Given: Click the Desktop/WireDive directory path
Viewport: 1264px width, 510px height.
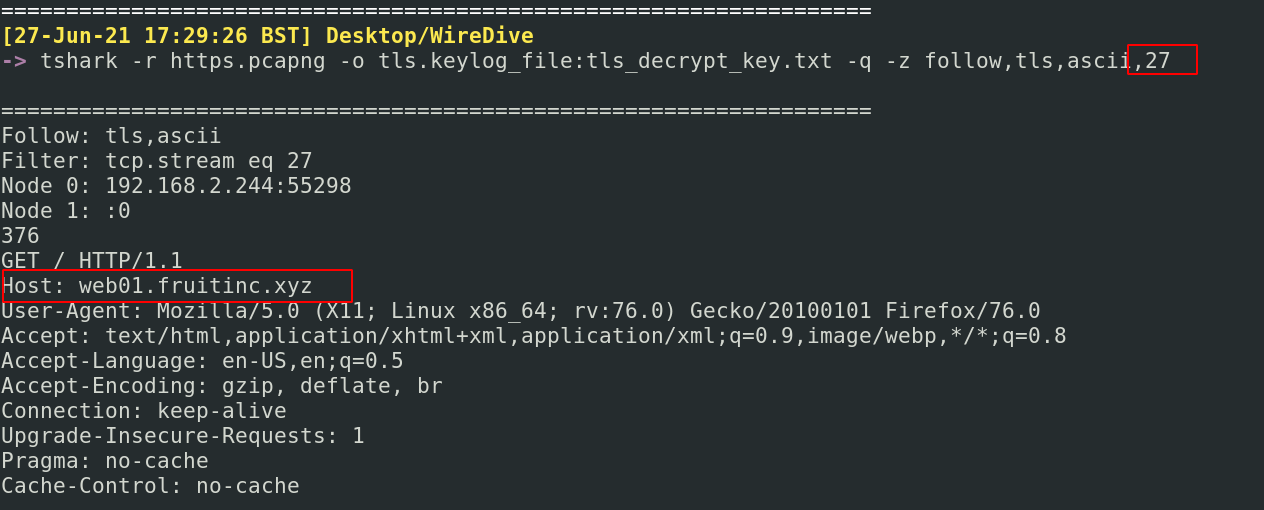Looking at the screenshot, I should [429, 36].
